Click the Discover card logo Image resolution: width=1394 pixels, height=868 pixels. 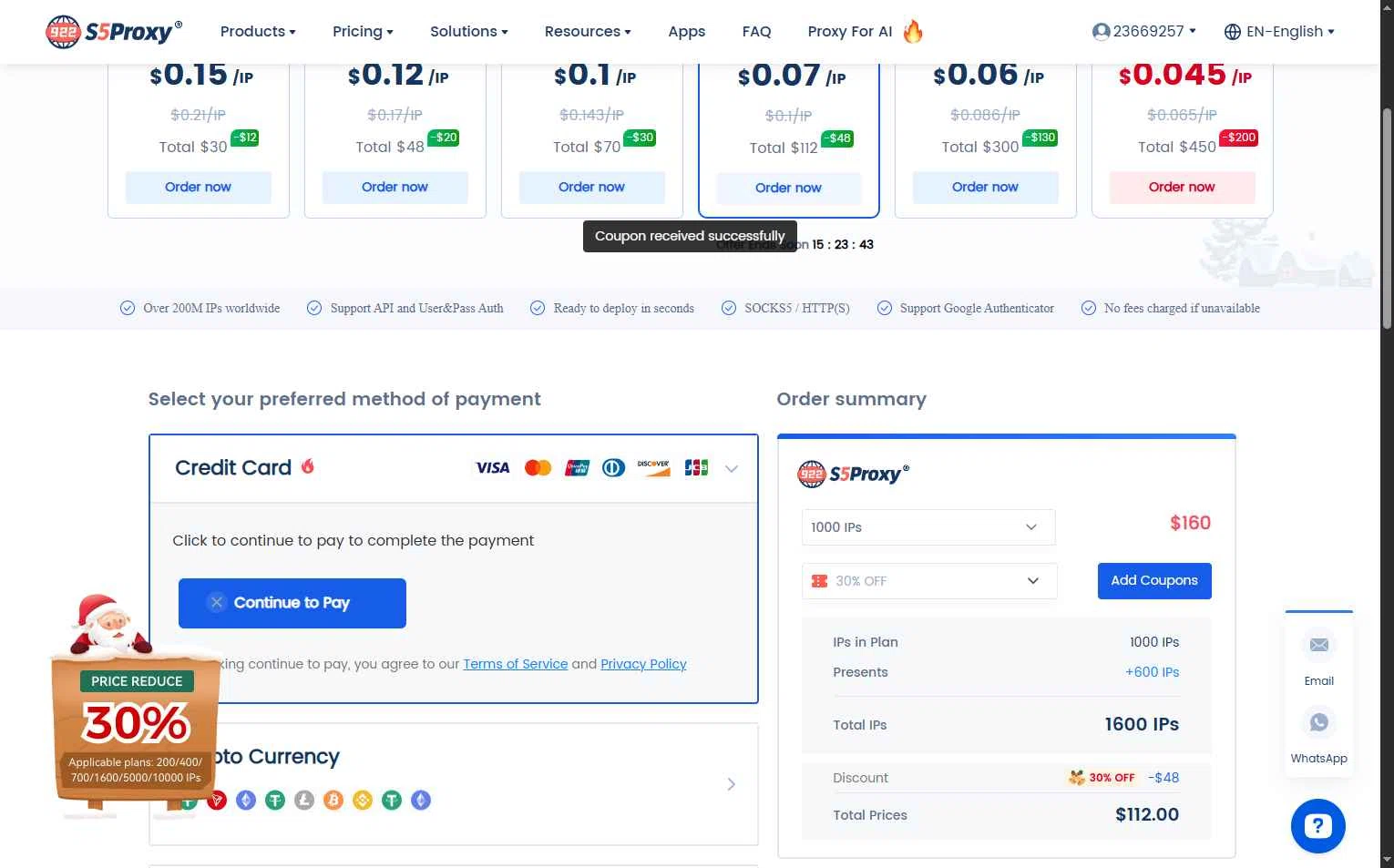point(653,468)
